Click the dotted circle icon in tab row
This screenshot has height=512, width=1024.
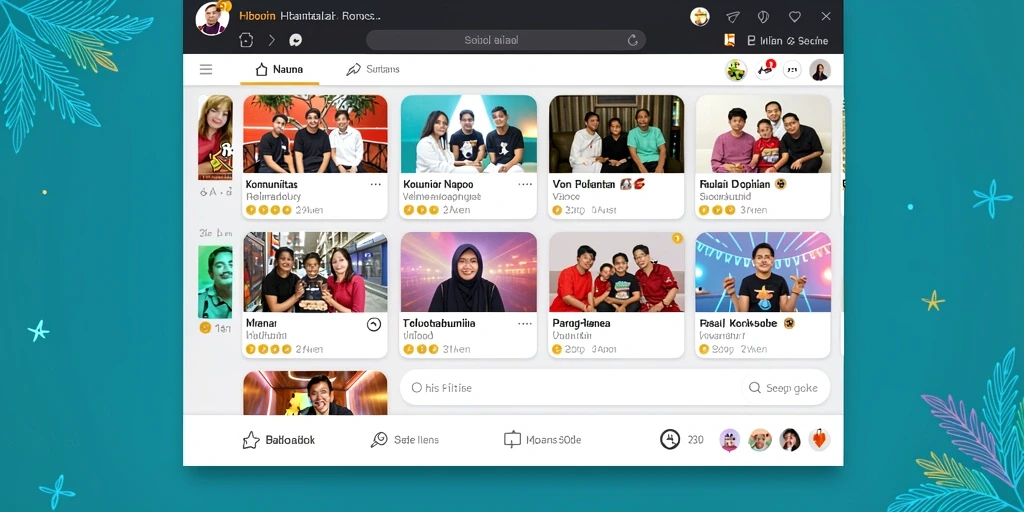[792, 69]
